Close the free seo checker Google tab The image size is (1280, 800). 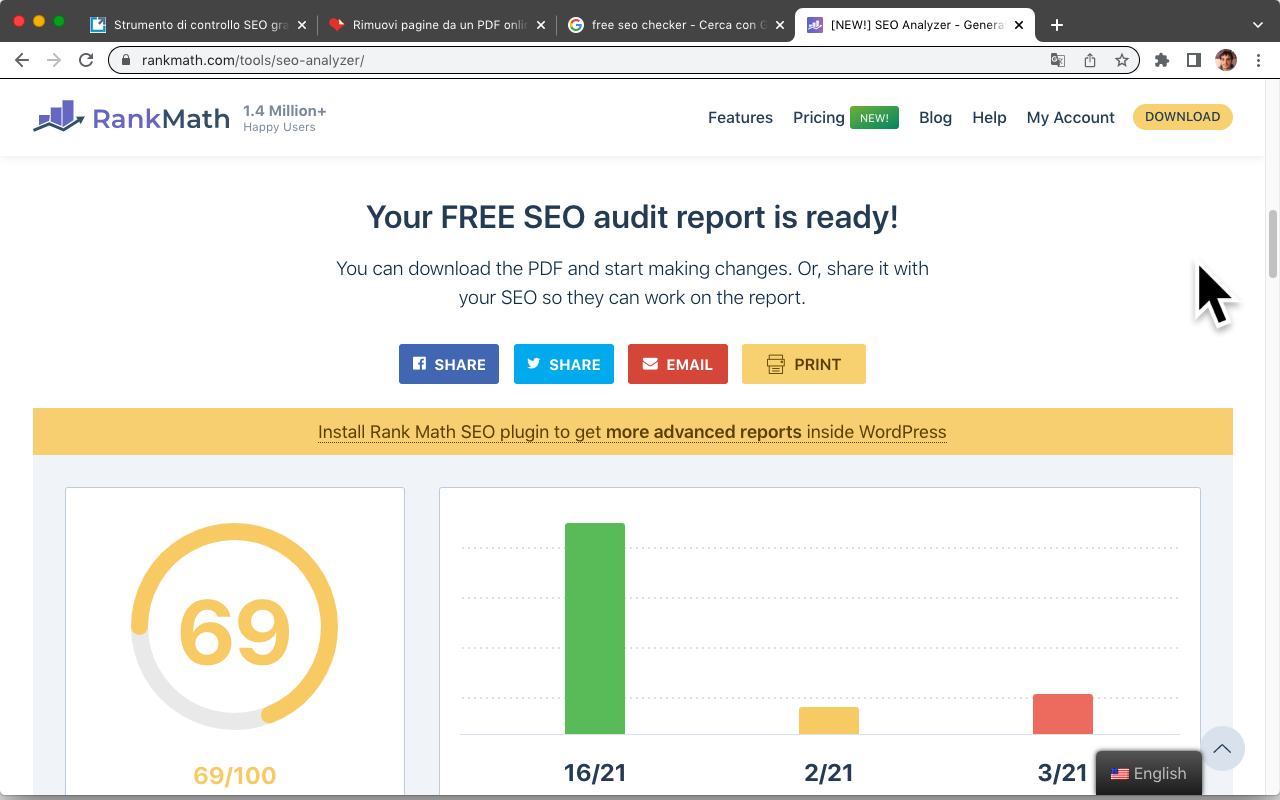coord(780,25)
